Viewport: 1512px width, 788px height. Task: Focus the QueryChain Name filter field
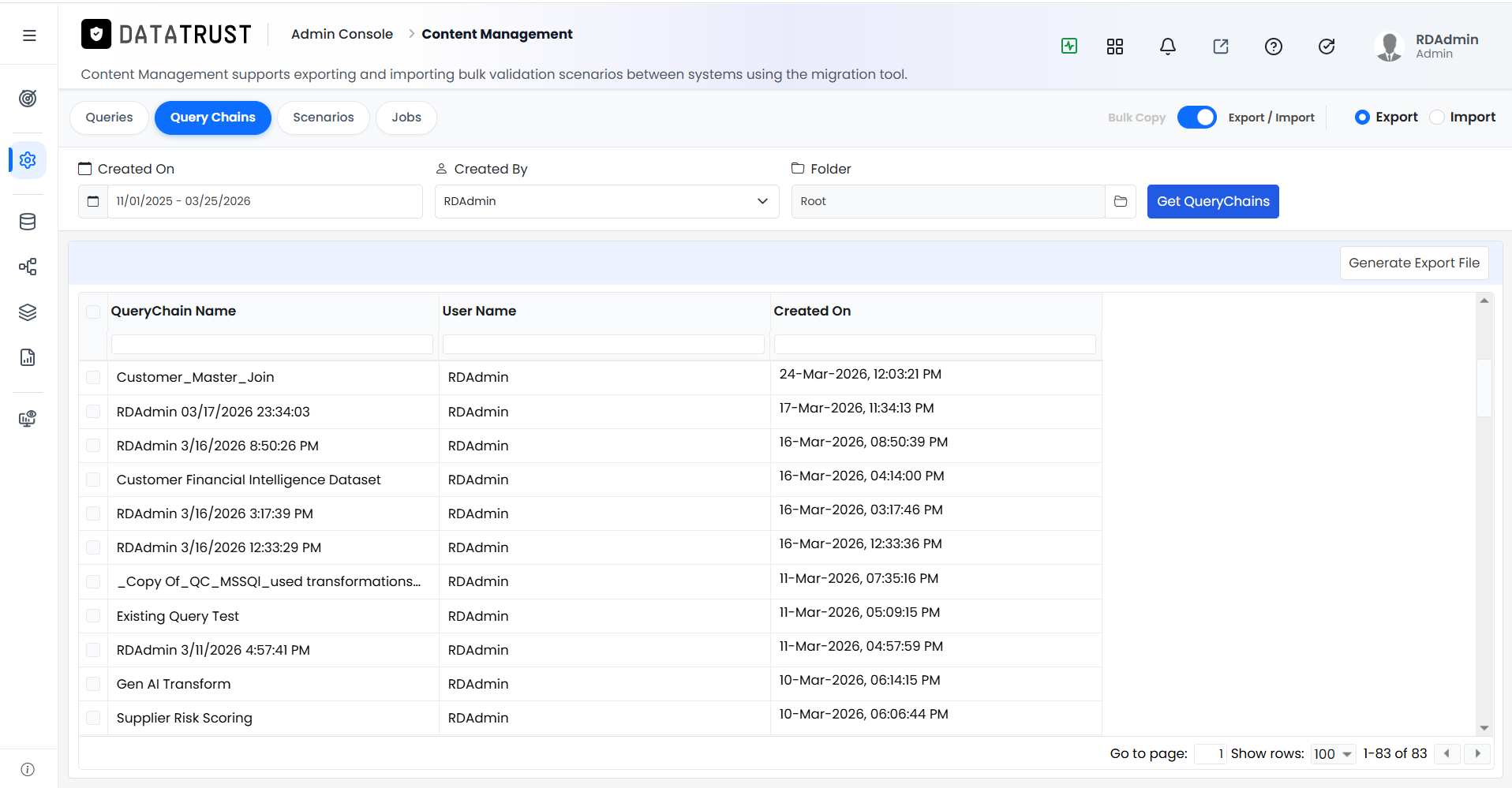(x=272, y=344)
